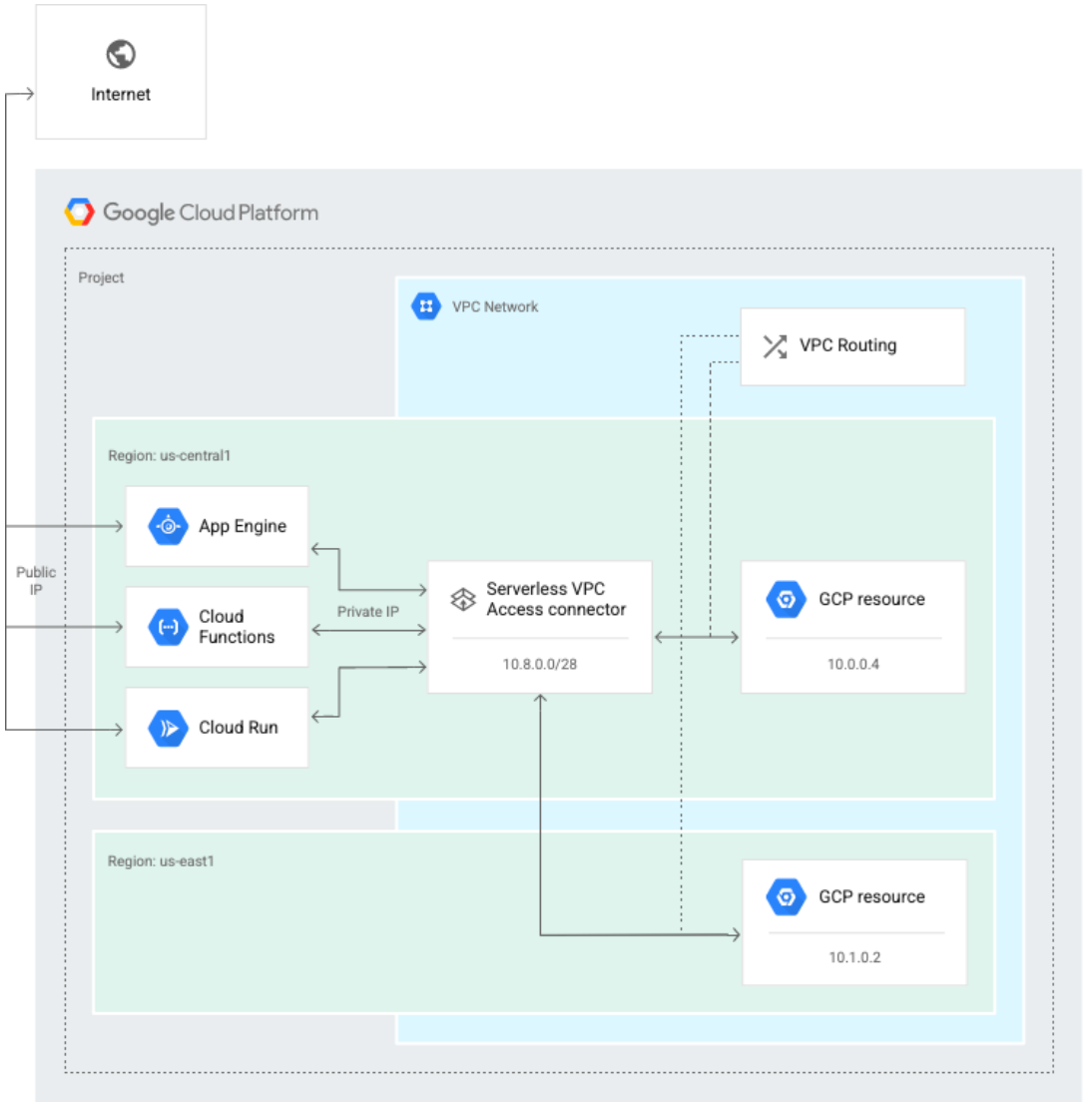Select the App Engine hexagon icon
The image size is (1092, 1102).
coord(167,525)
